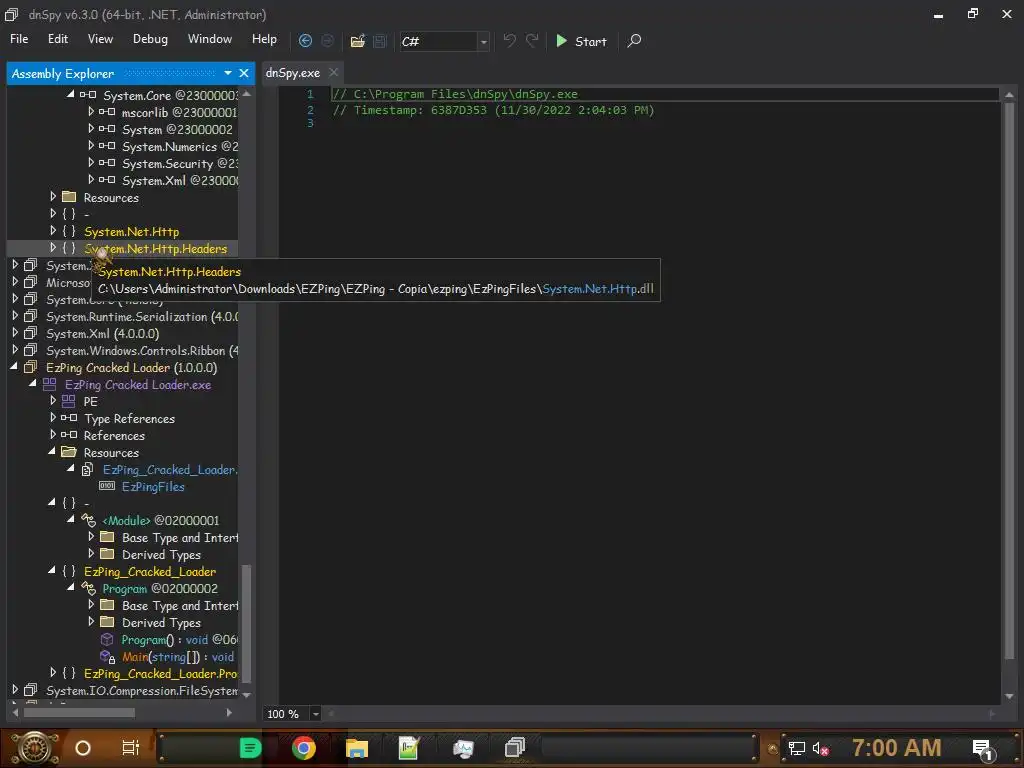Click the Base Type folder icon under <Module>

click(107, 537)
